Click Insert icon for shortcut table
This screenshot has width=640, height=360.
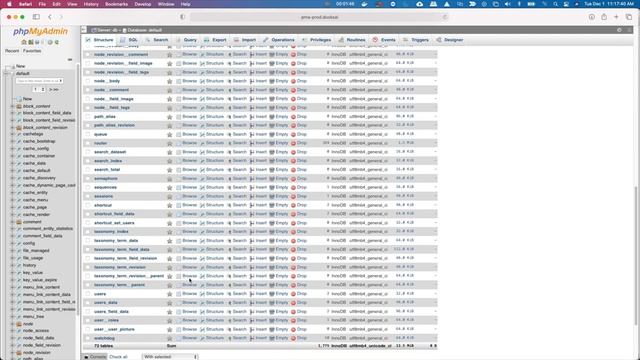point(252,205)
